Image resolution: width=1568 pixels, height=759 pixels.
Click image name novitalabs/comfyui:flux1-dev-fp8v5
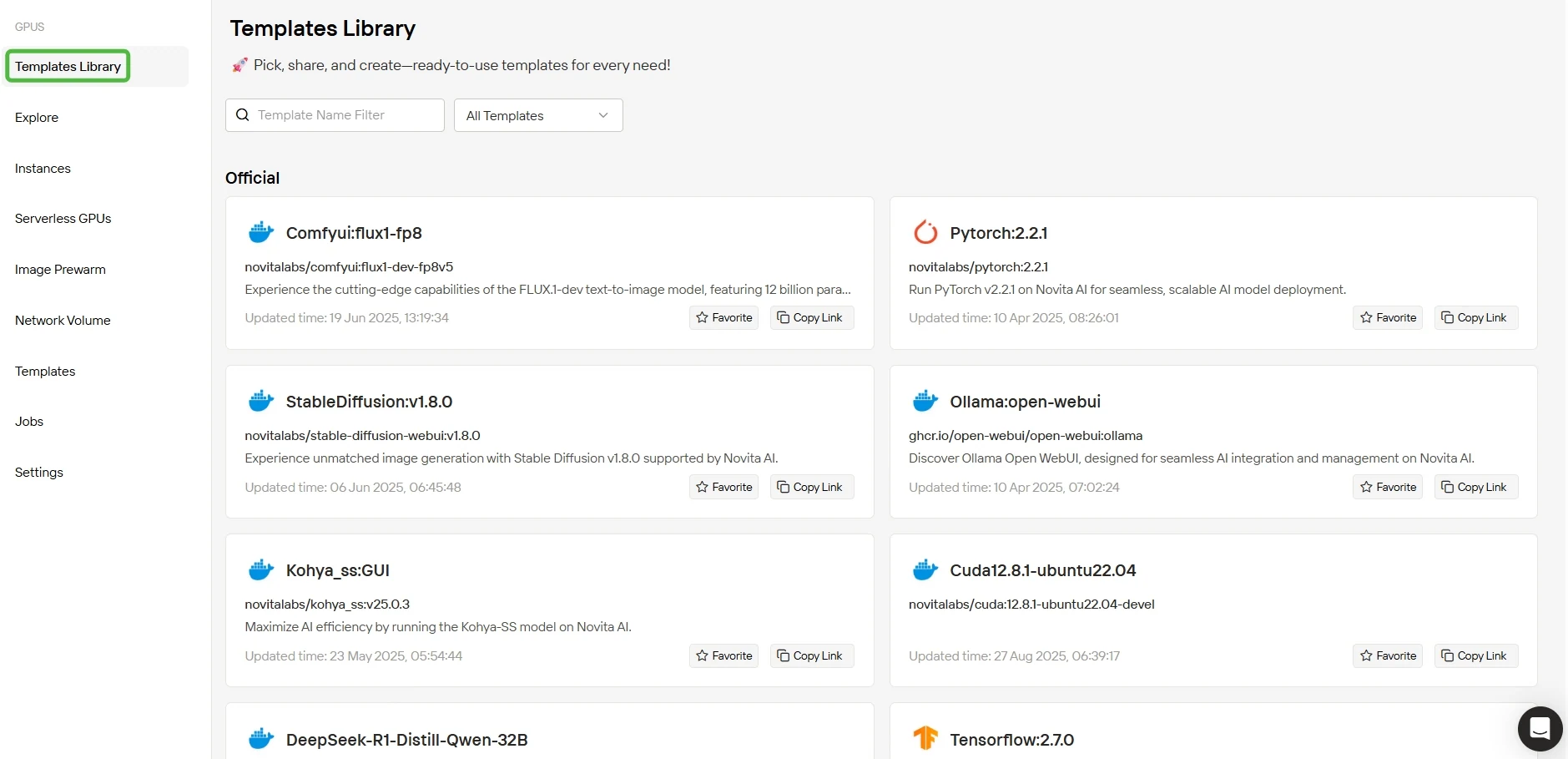pyautogui.click(x=349, y=267)
